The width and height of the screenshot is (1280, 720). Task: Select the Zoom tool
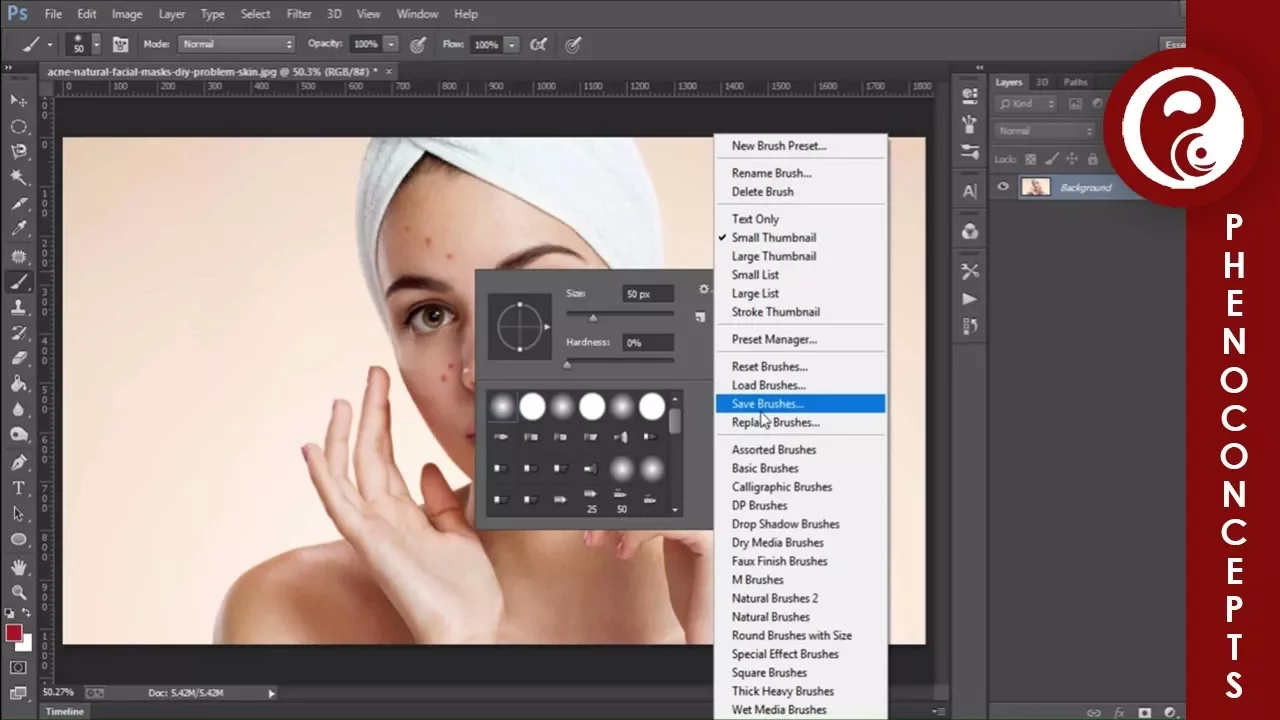click(x=18, y=592)
